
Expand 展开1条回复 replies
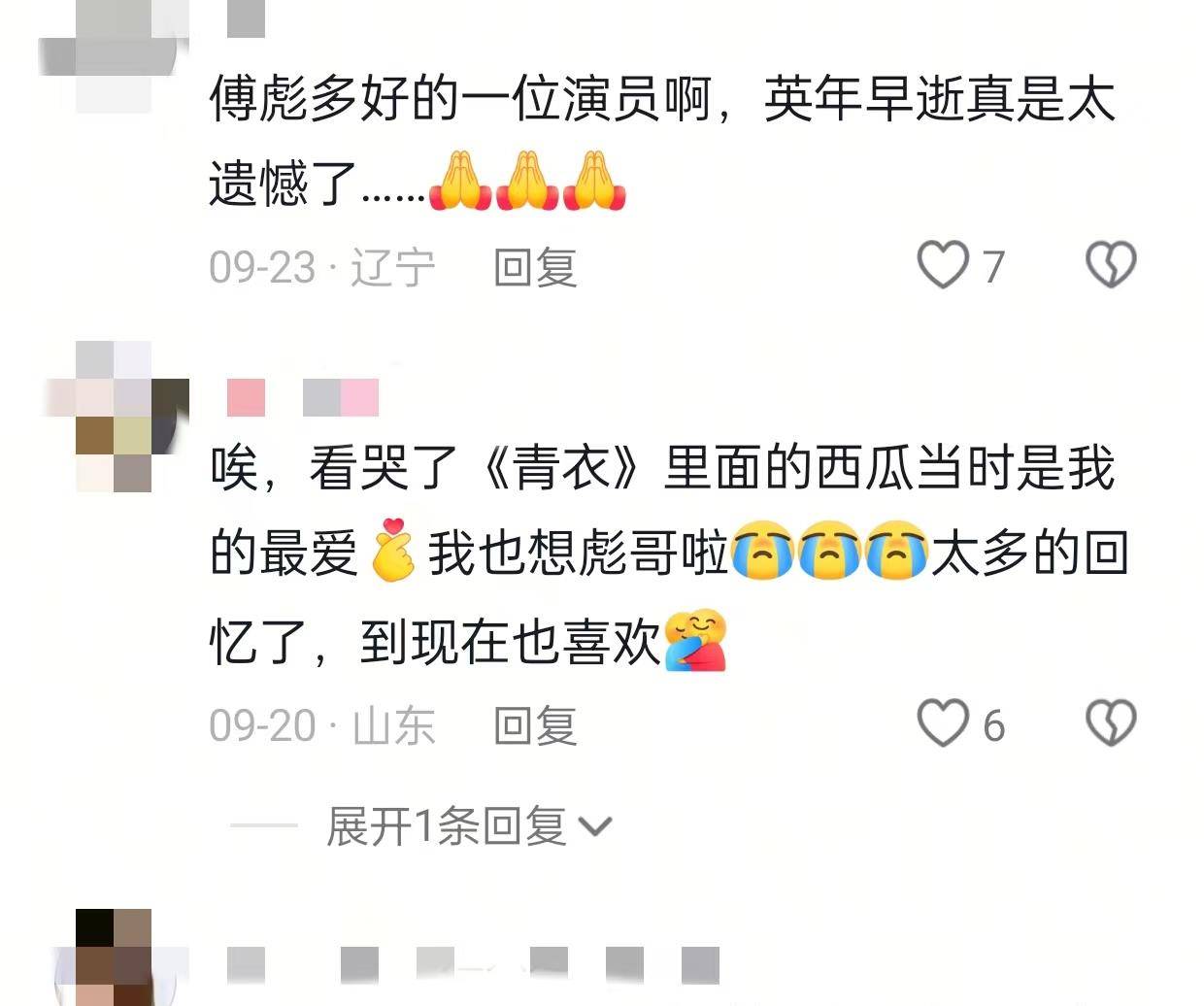click(447, 826)
